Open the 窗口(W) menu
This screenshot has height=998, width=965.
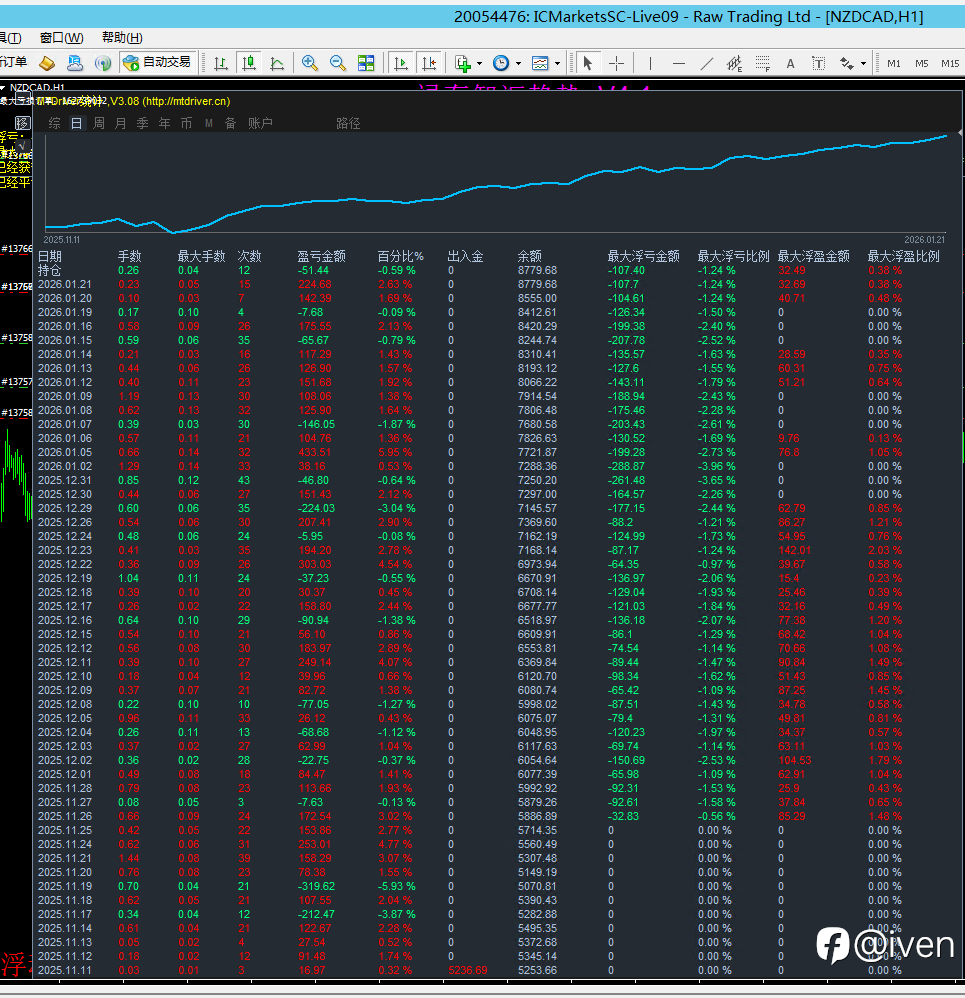tap(61, 38)
